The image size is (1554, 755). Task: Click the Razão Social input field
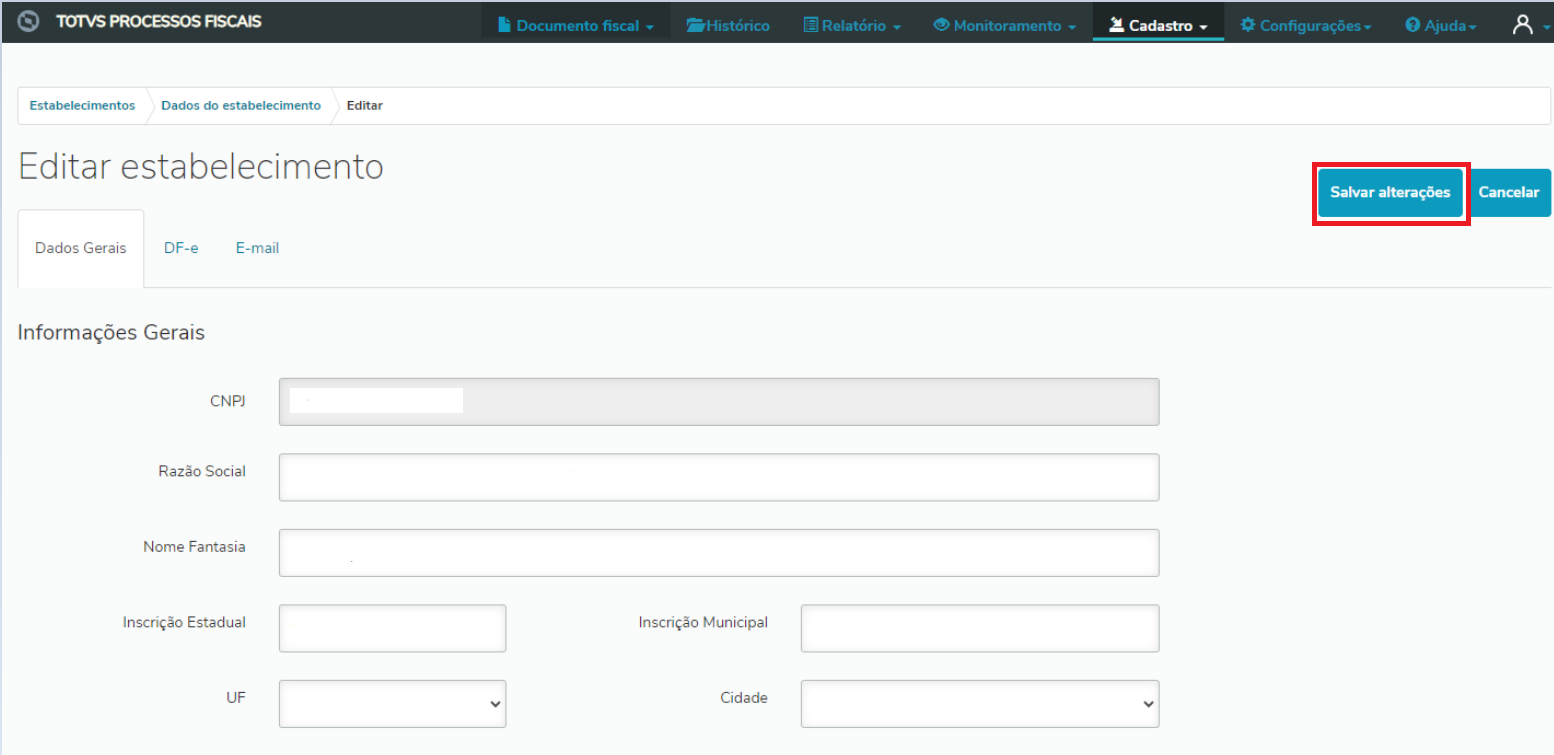click(719, 477)
